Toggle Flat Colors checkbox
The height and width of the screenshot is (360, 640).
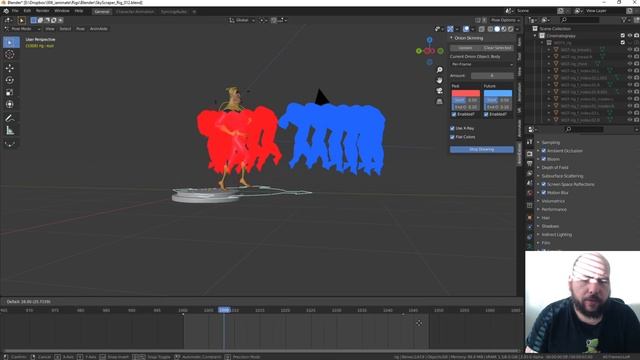(452, 137)
